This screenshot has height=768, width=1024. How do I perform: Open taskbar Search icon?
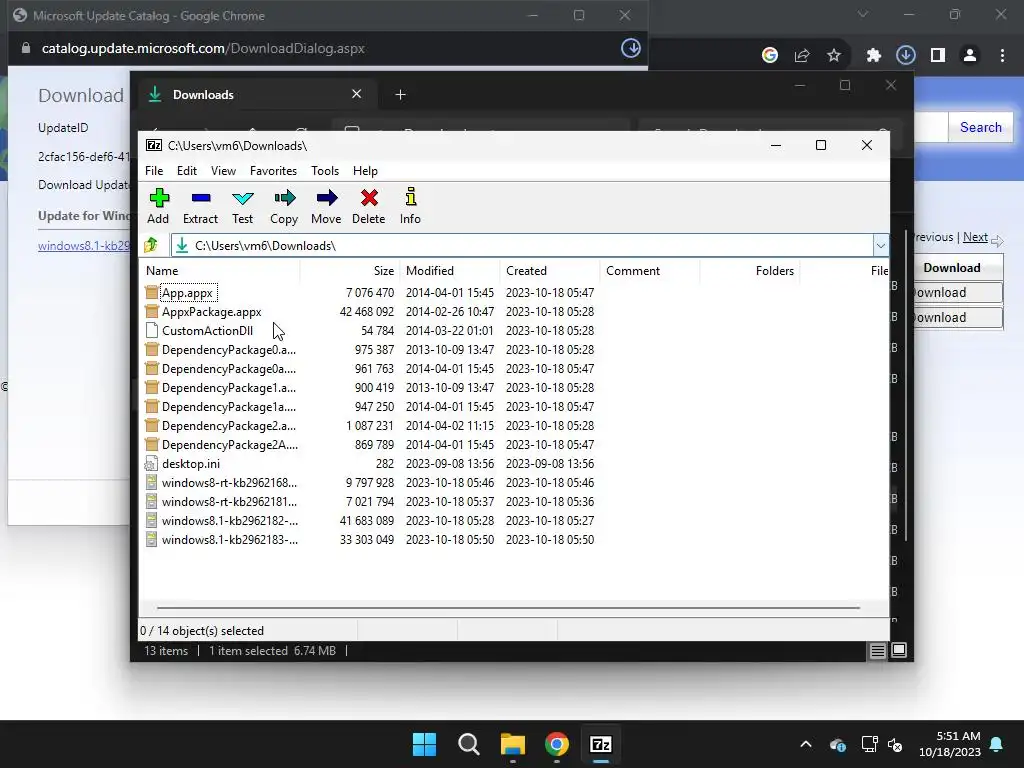[468, 744]
